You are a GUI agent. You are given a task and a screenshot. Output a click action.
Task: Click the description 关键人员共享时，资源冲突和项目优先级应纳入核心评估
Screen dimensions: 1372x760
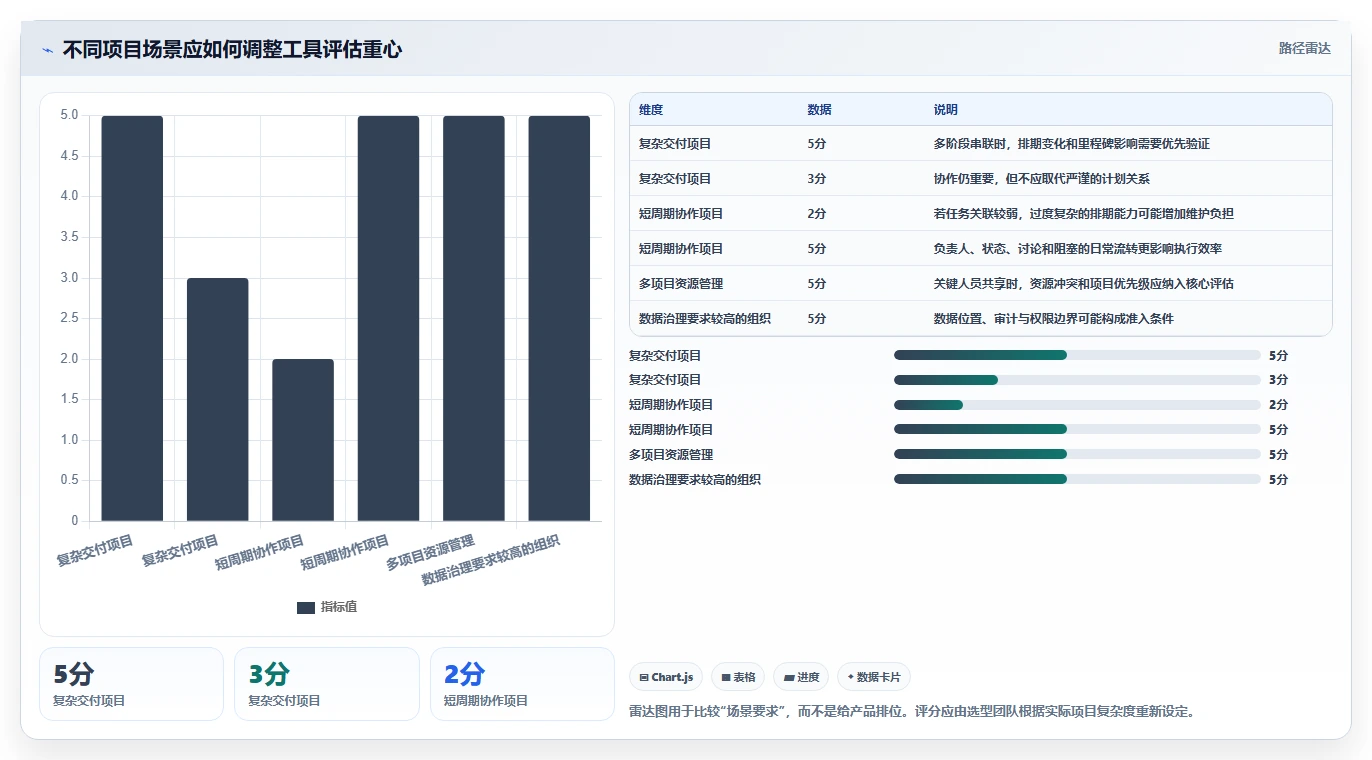click(1084, 283)
